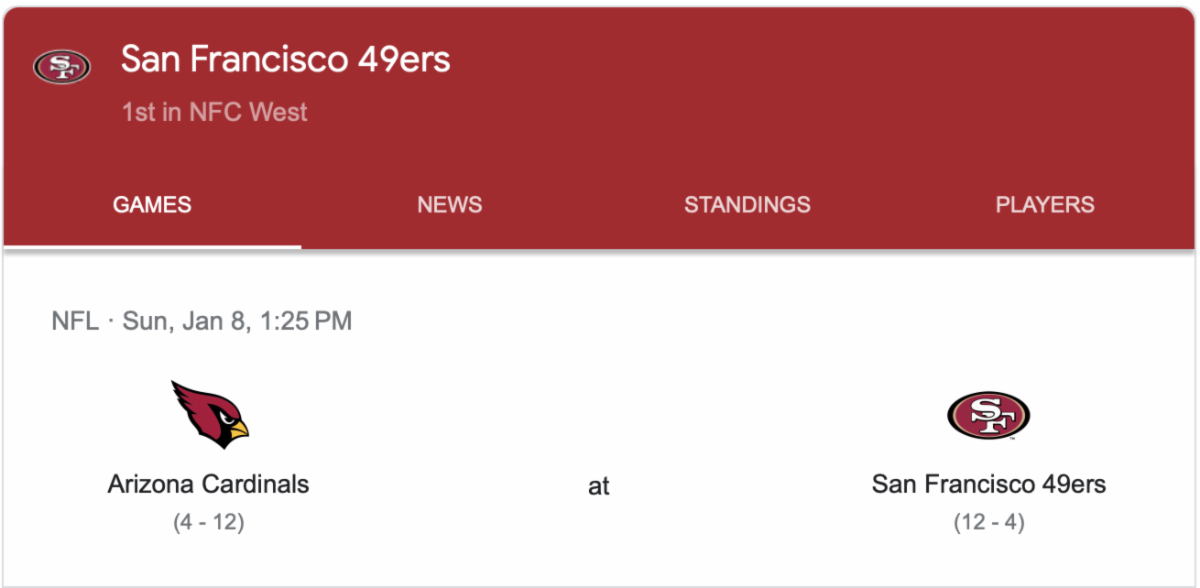Click the Arizona Cardinals bird logo
This screenshot has width=1200, height=588.
pyautogui.click(x=209, y=414)
